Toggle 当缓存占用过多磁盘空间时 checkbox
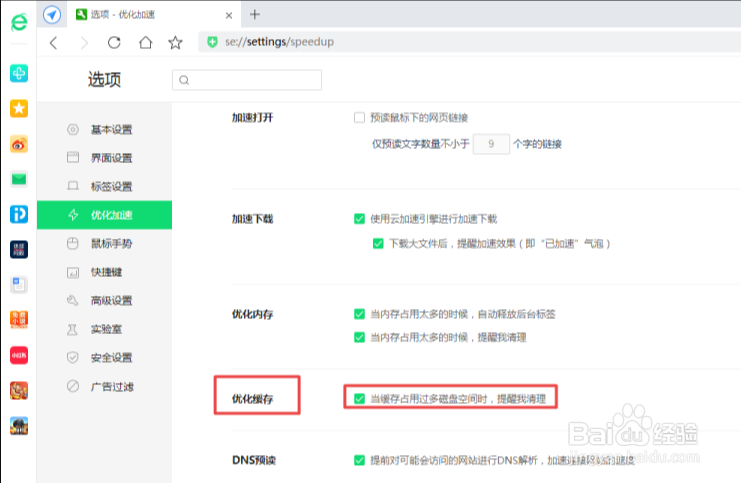Image resolution: width=741 pixels, height=483 pixels. click(x=359, y=398)
